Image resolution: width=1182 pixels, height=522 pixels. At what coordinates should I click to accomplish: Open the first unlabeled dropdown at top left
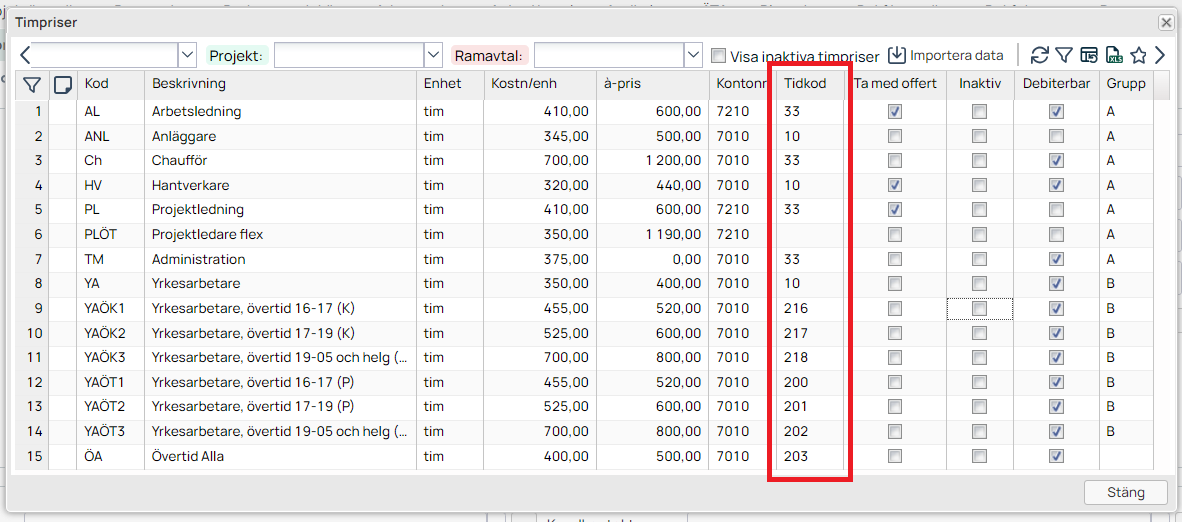[187, 55]
